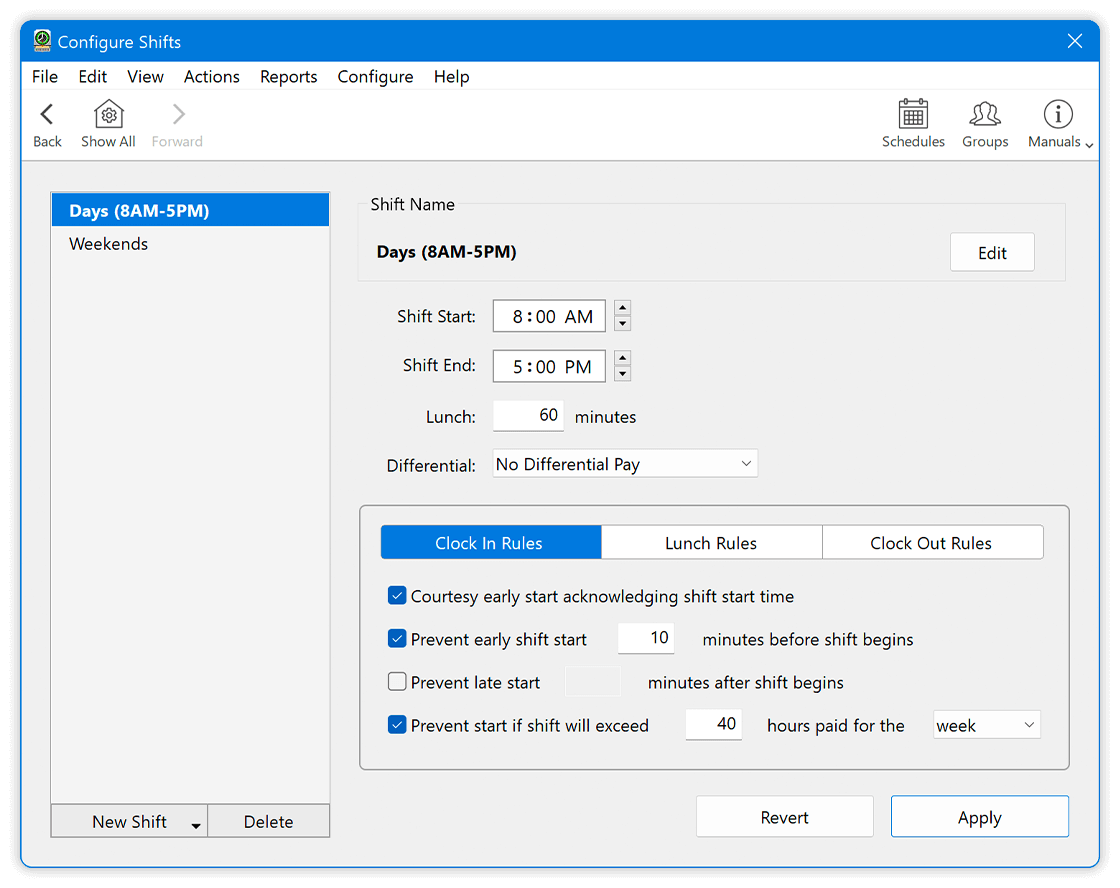This screenshot has width=1120, height=888.
Task: Click the Shift Start time field
Action: [549, 316]
